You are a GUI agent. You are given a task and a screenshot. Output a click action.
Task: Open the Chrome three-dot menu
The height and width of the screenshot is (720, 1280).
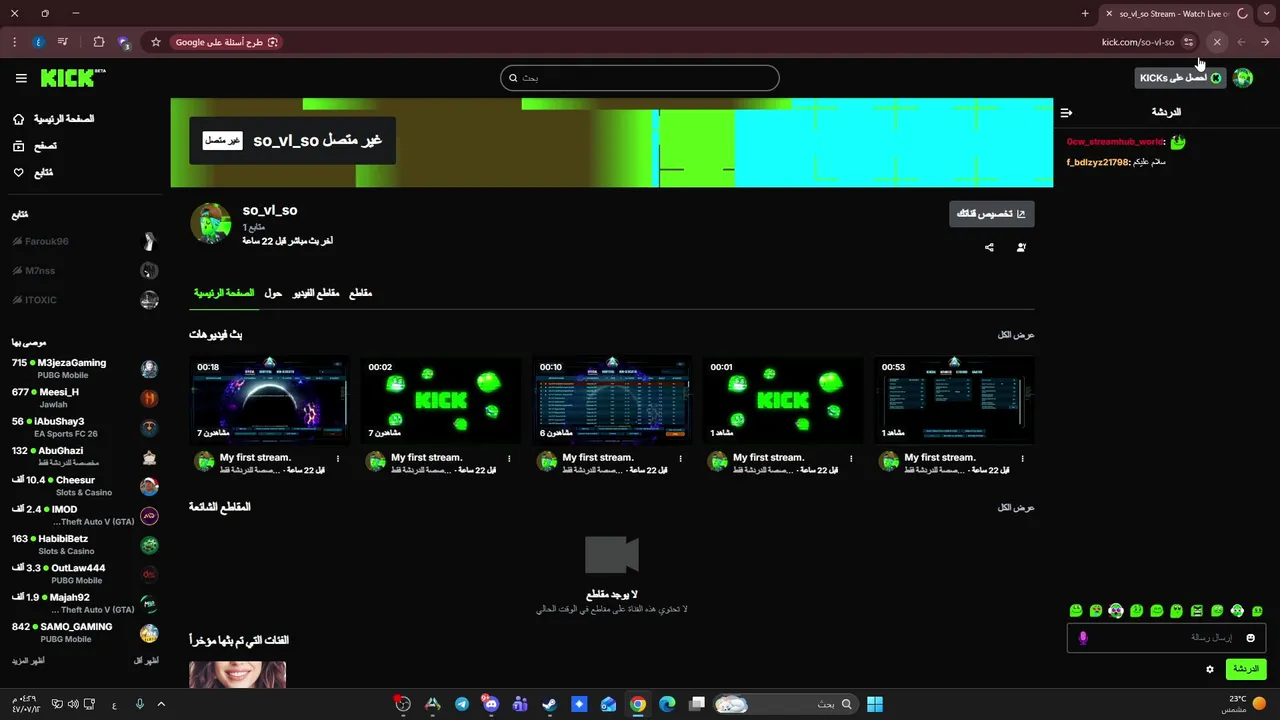pos(14,42)
